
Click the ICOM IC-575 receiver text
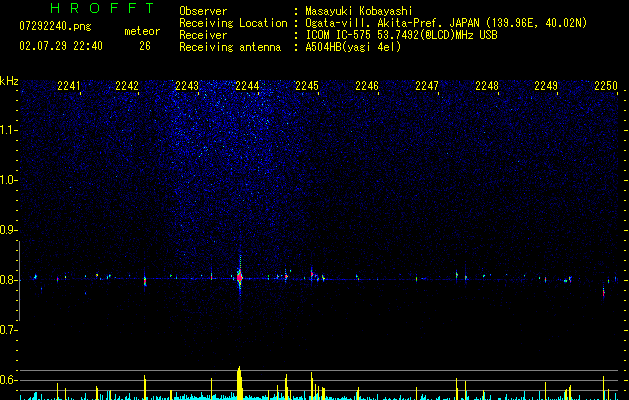[401, 35]
